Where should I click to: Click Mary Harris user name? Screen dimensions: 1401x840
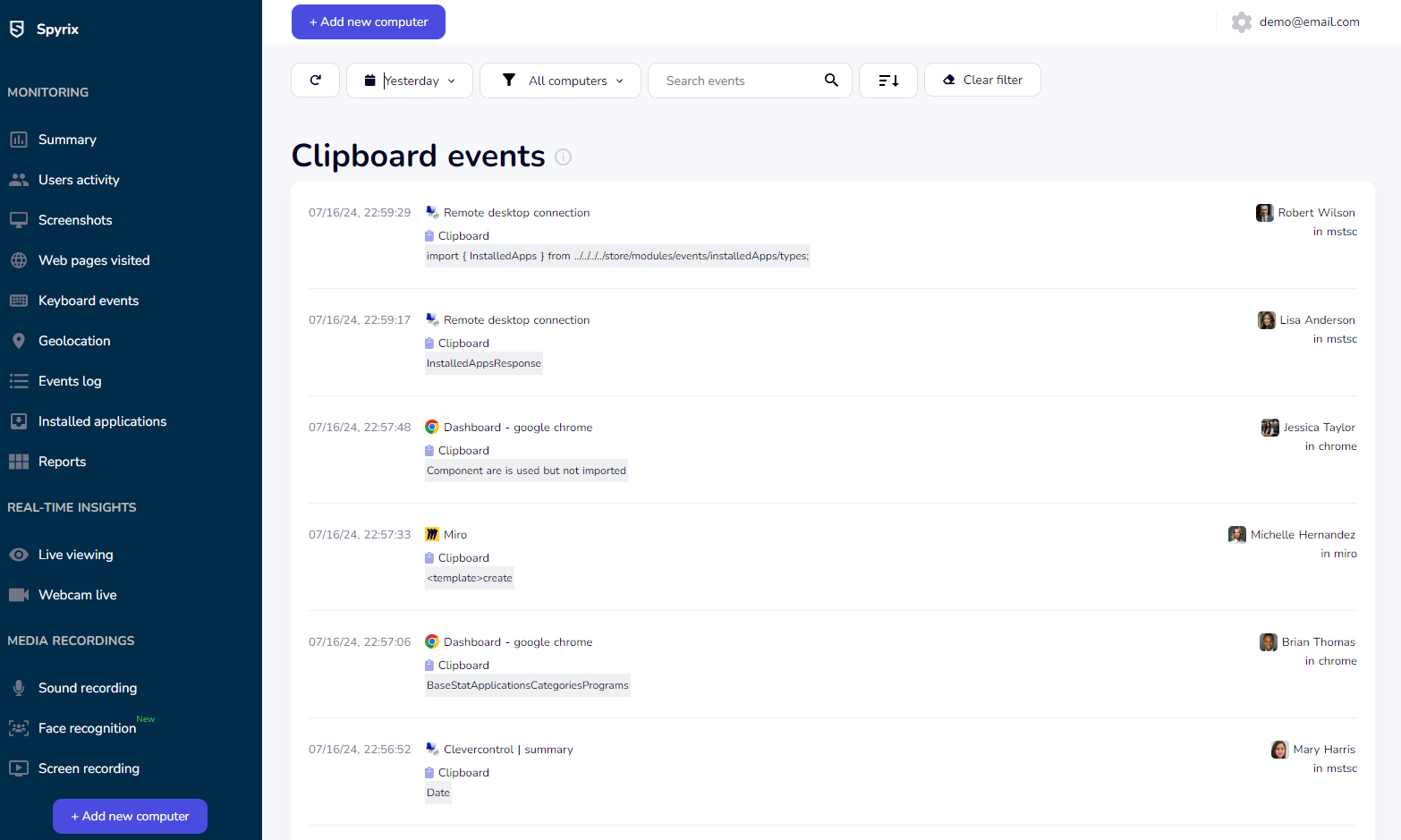[x=1324, y=750]
